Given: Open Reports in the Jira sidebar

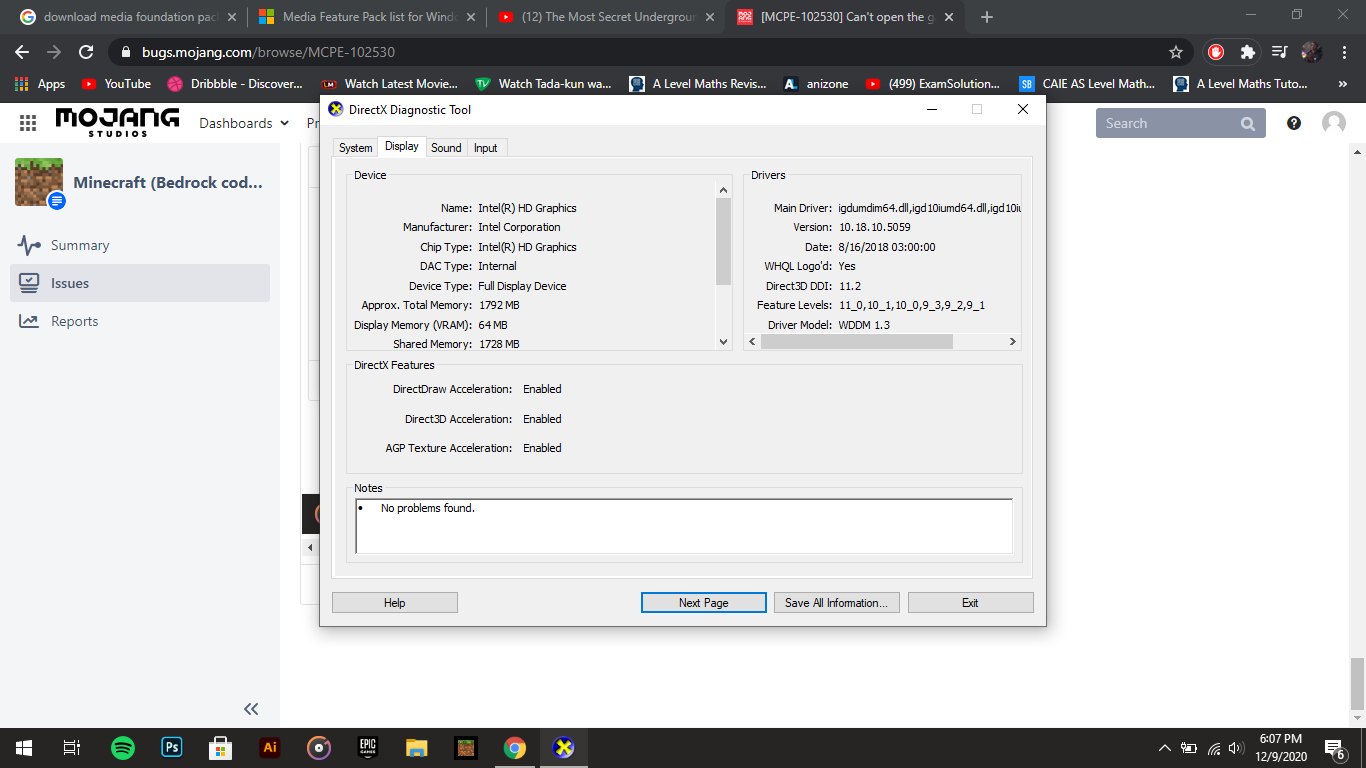Looking at the screenshot, I should click(140, 321).
